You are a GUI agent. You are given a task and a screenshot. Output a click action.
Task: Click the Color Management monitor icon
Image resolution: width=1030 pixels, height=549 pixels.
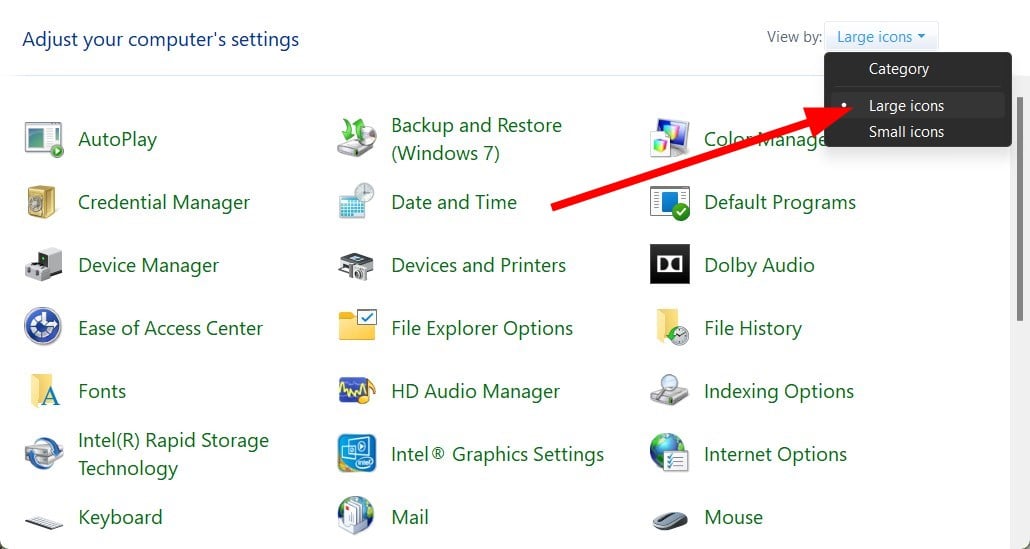coord(669,138)
